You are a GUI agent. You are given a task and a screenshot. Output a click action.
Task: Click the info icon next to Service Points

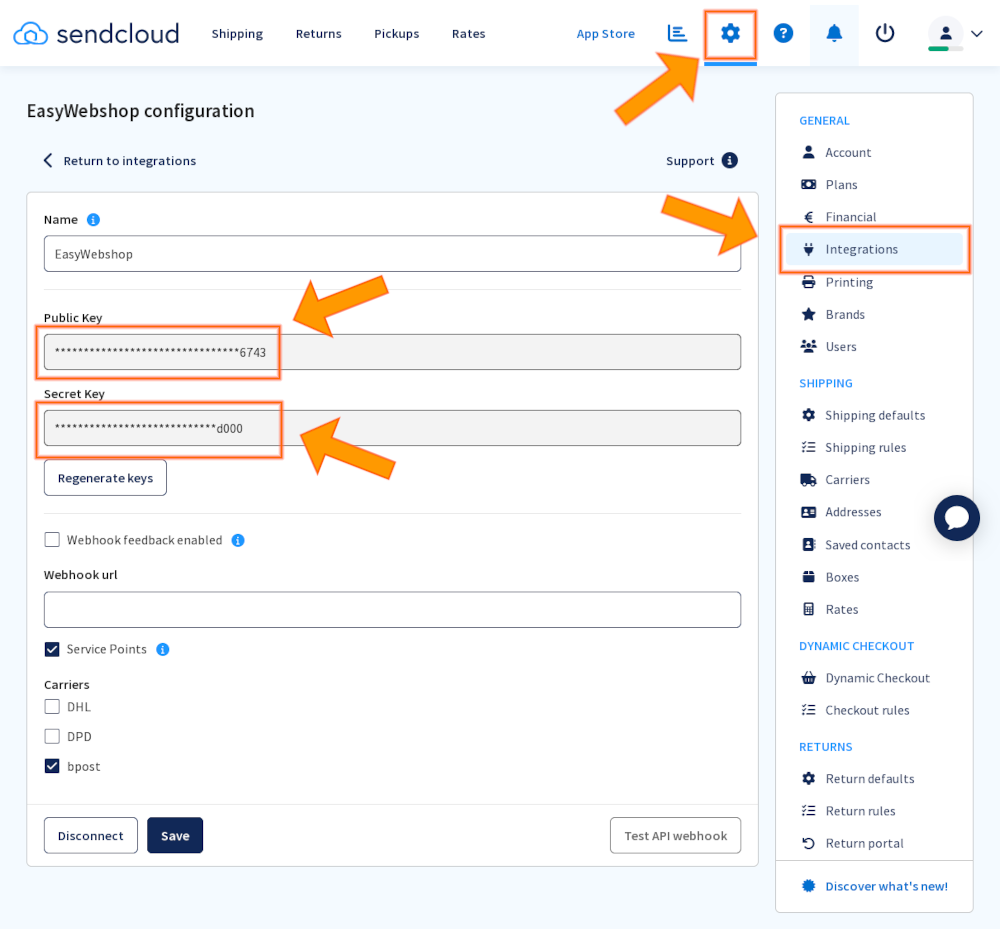(x=161, y=649)
